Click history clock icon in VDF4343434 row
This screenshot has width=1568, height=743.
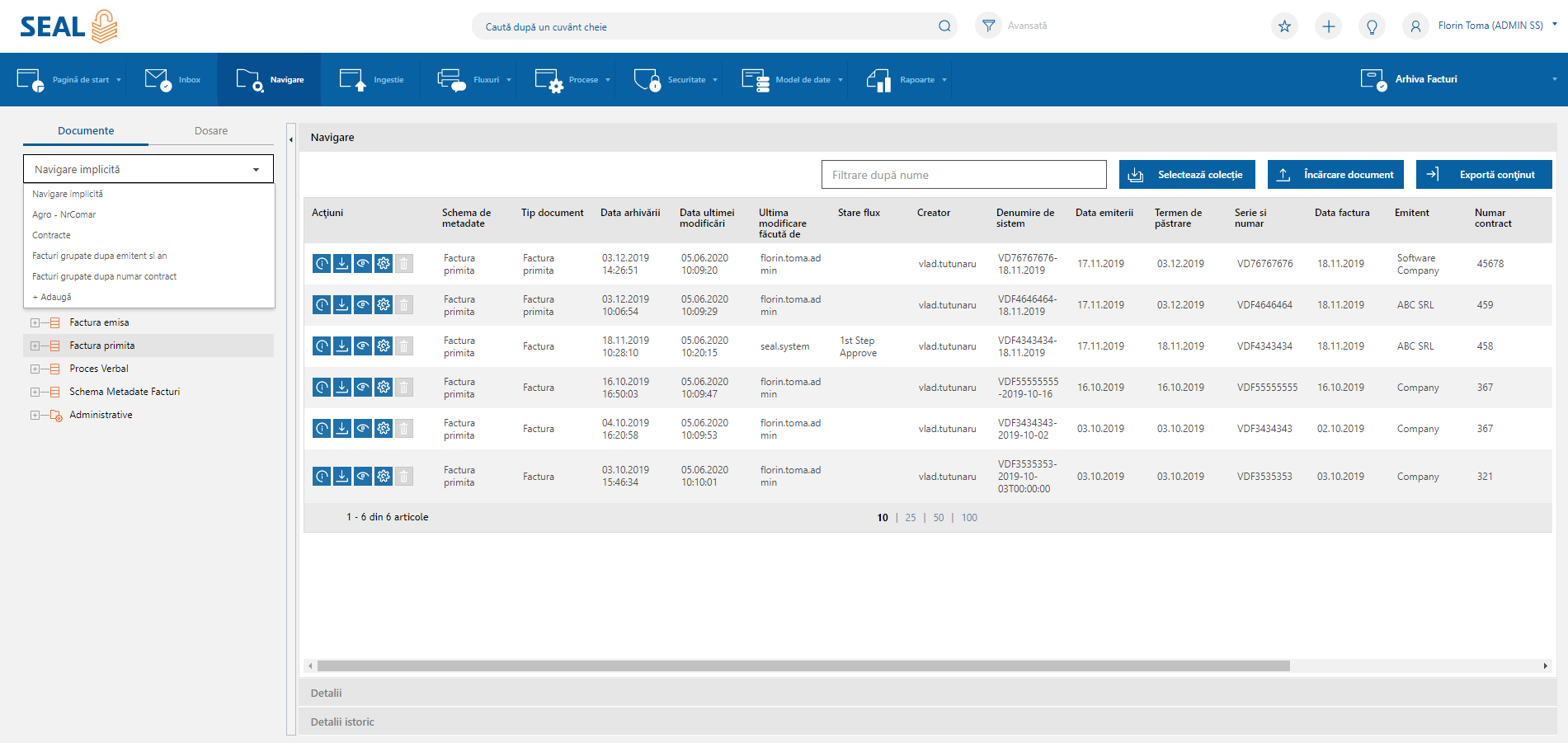322,346
